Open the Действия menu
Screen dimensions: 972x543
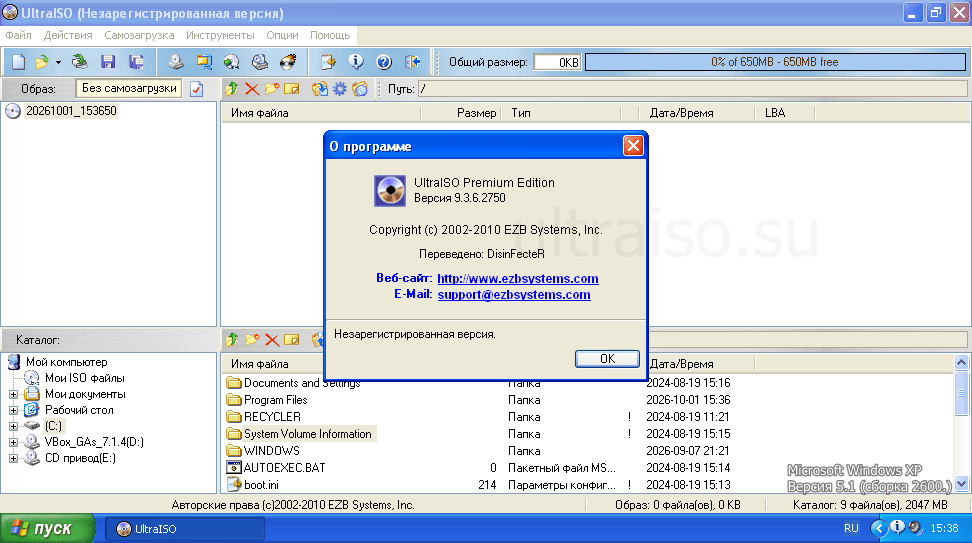(x=68, y=35)
